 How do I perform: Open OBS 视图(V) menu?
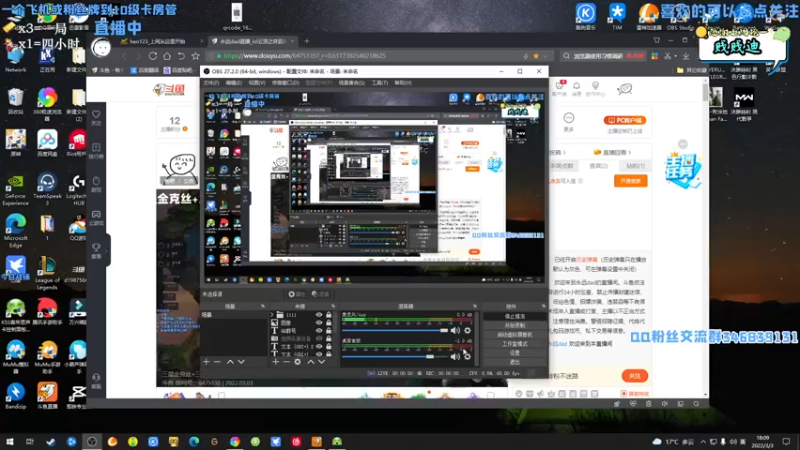[x=257, y=83]
